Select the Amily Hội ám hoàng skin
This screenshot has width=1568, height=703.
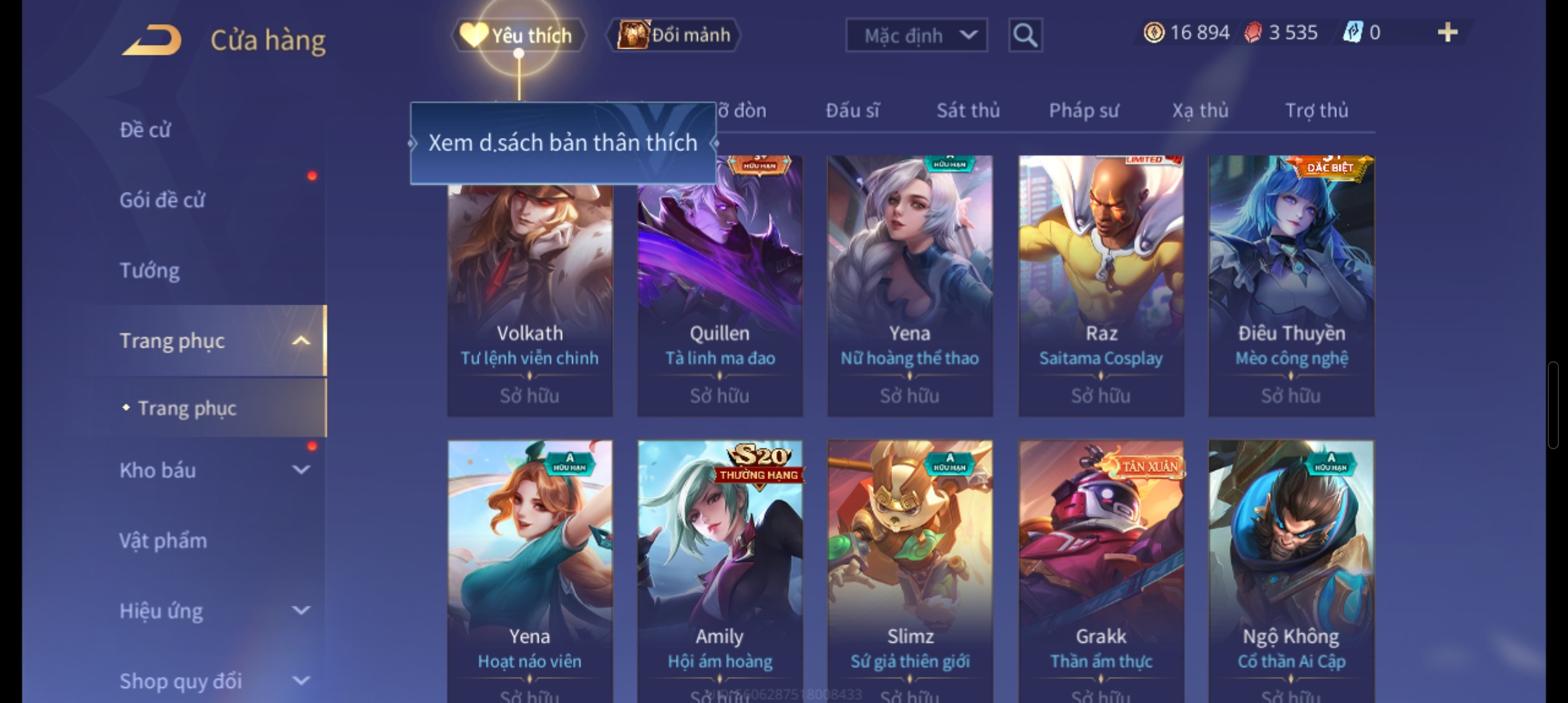720,571
